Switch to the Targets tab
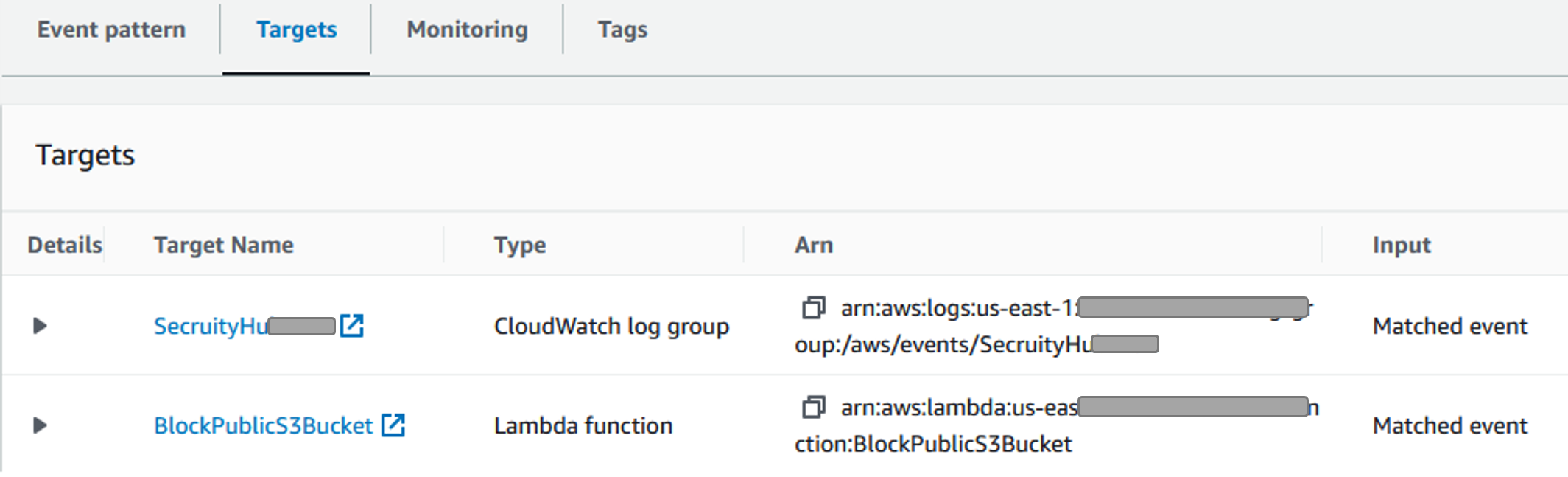 (296, 29)
